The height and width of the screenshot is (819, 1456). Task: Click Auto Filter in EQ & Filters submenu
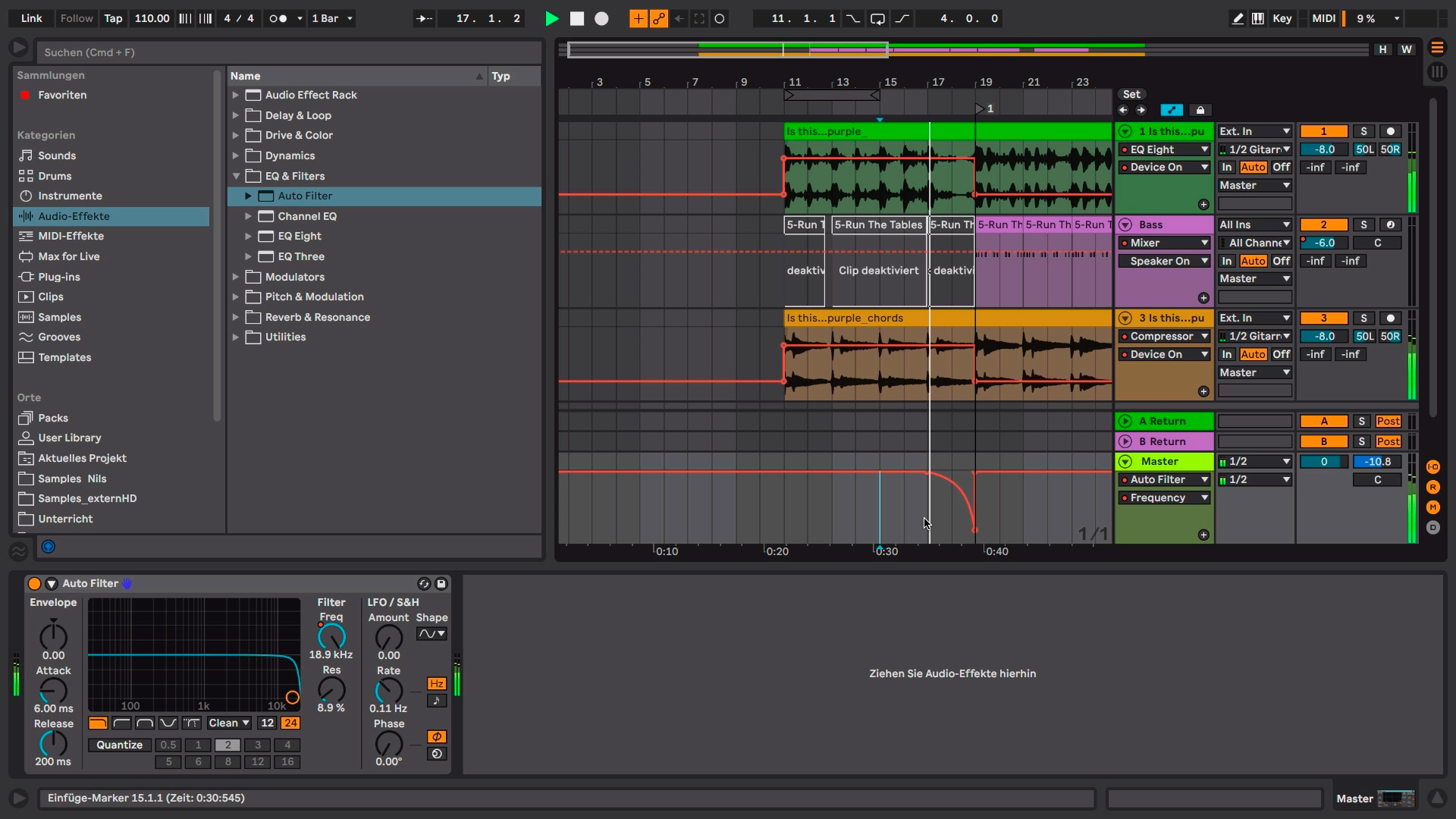(x=305, y=195)
